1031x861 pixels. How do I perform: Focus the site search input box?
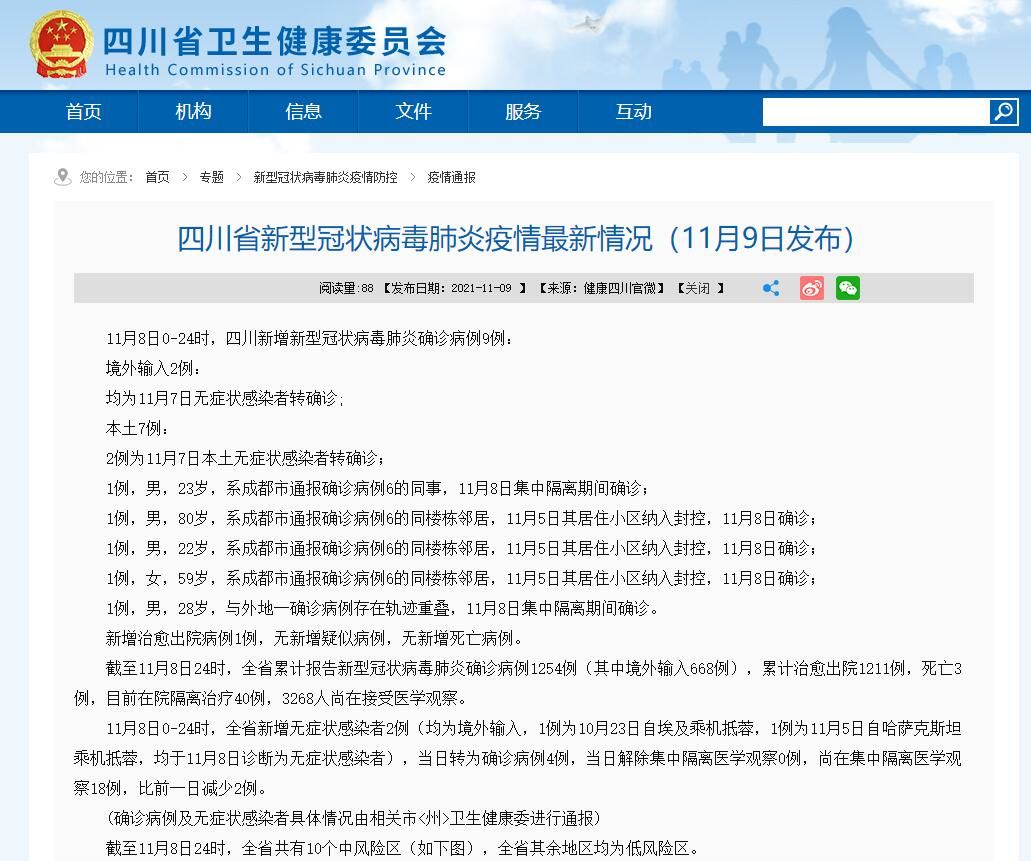875,112
